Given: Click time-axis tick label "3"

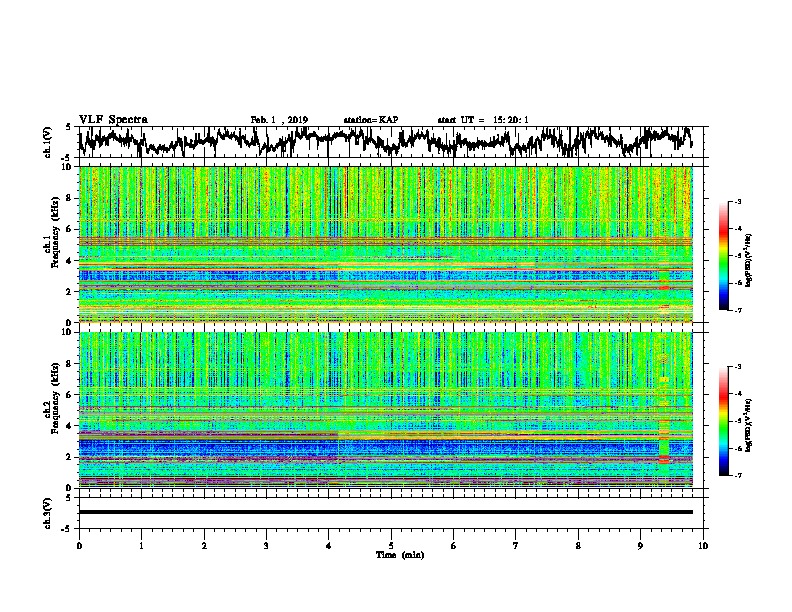Looking at the screenshot, I should click(x=266, y=546).
